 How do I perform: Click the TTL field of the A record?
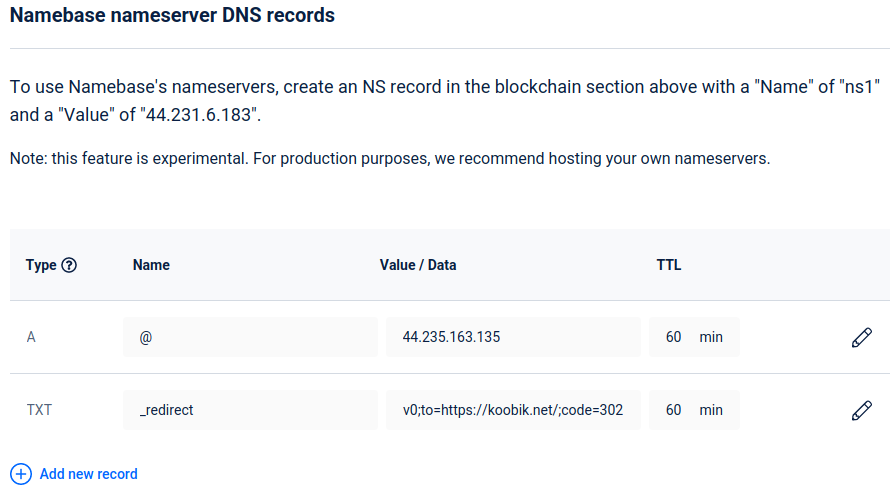[674, 338]
